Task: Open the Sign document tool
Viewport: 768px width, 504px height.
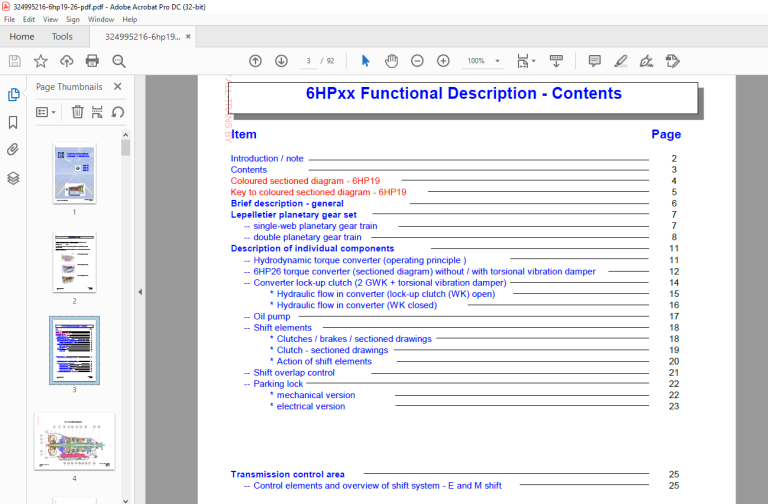Action: point(647,61)
